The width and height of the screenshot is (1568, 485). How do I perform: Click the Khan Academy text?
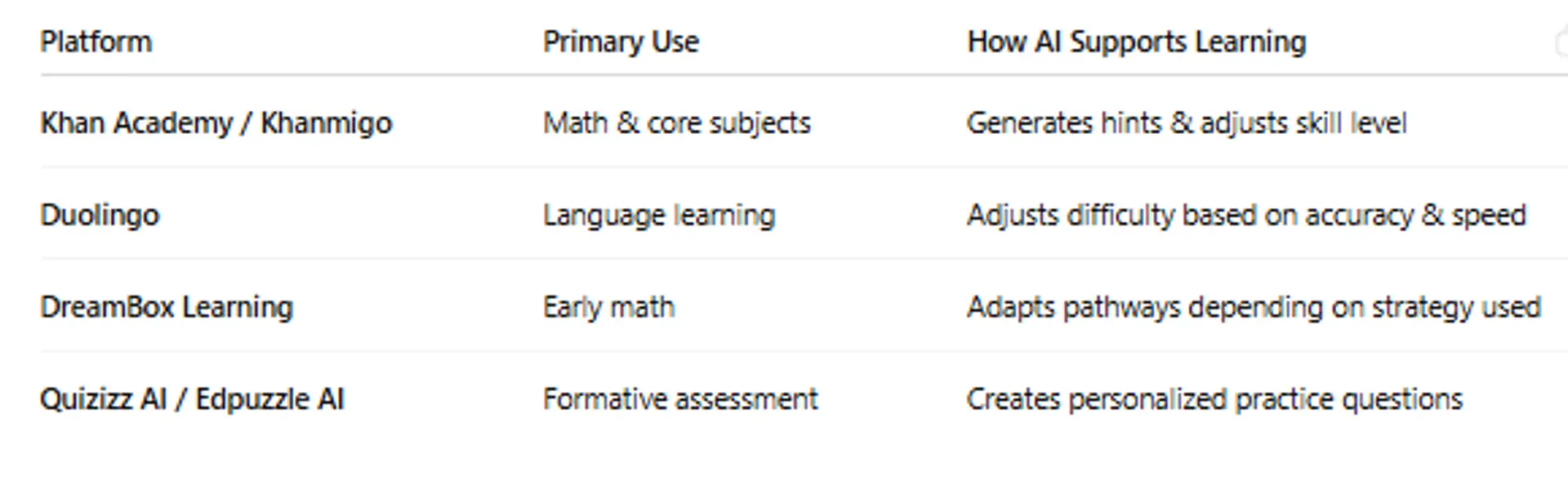pos(136,123)
